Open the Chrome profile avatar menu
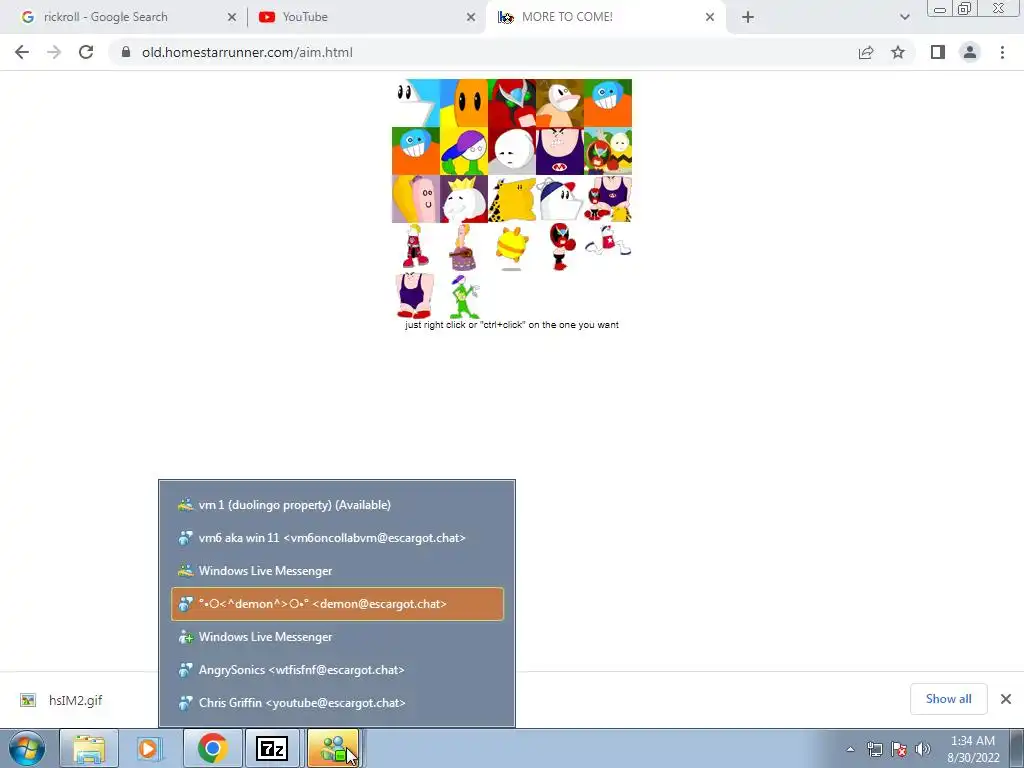 [x=970, y=52]
